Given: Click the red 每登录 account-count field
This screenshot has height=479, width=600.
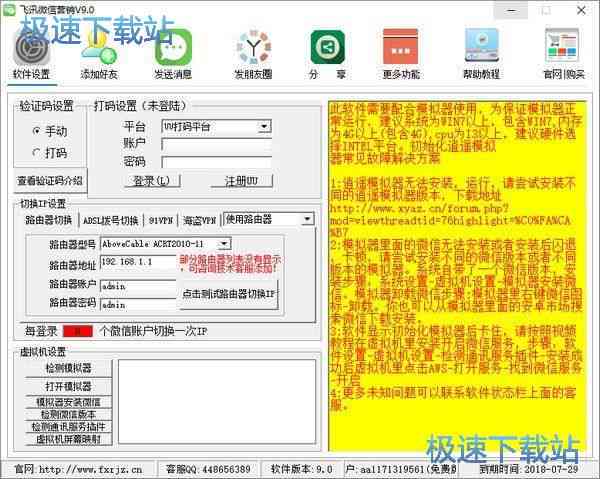Looking at the screenshot, I should point(78,331).
